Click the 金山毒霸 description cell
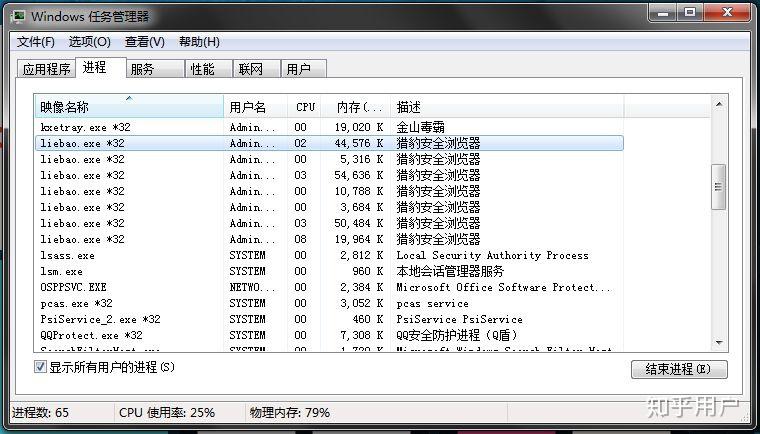 (421, 128)
